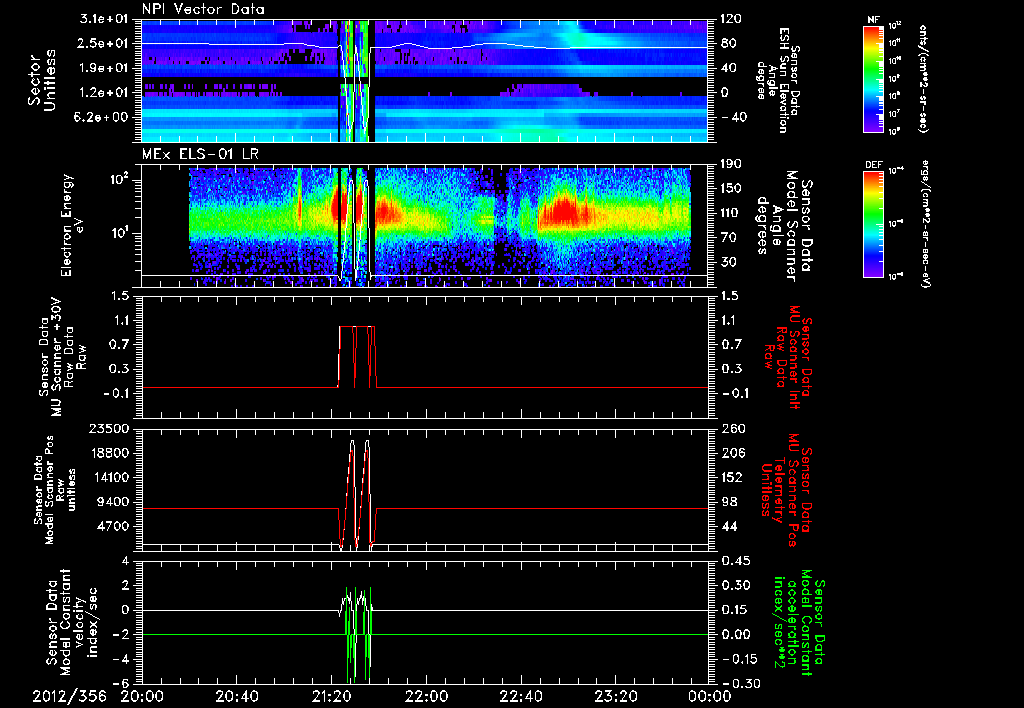Click the 20:40 time axis label

(236, 697)
